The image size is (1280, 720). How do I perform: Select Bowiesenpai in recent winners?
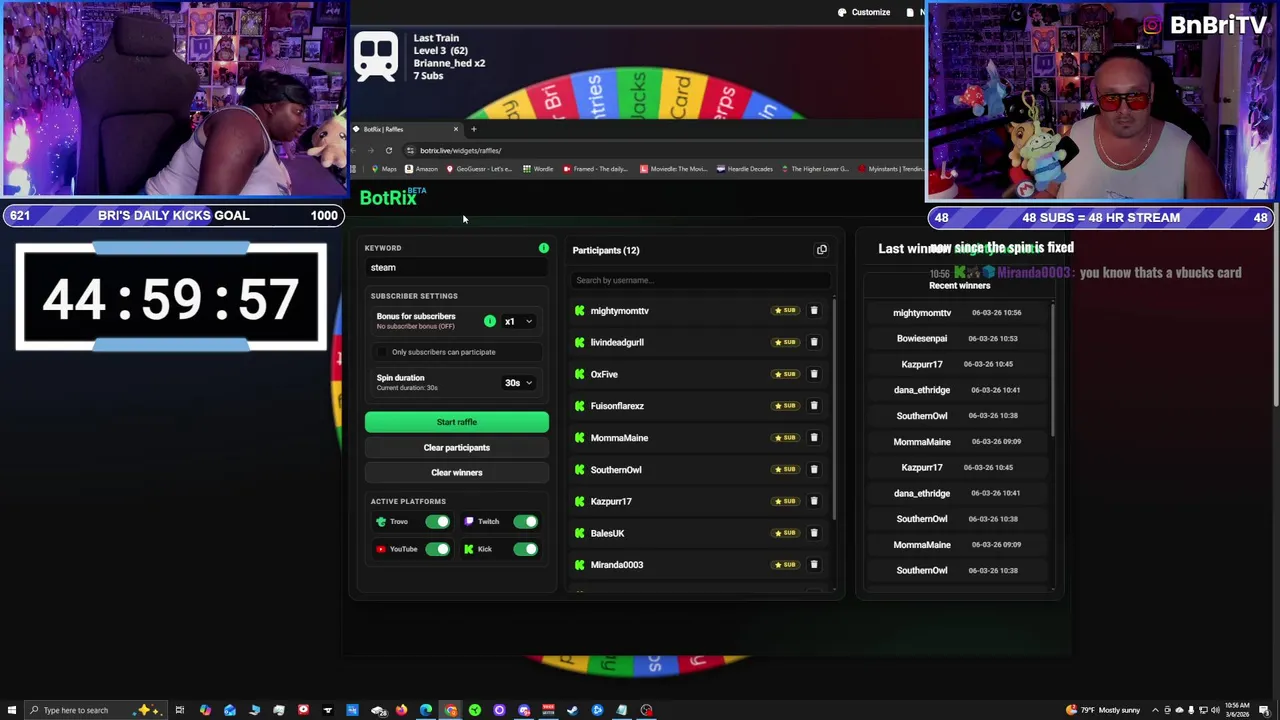pyautogui.click(x=922, y=338)
